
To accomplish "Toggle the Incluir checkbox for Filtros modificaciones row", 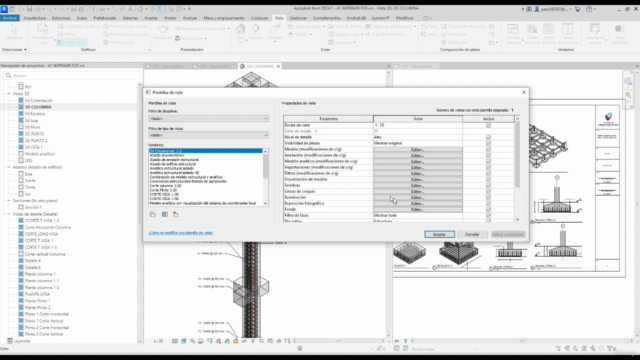I will tap(488, 173).
